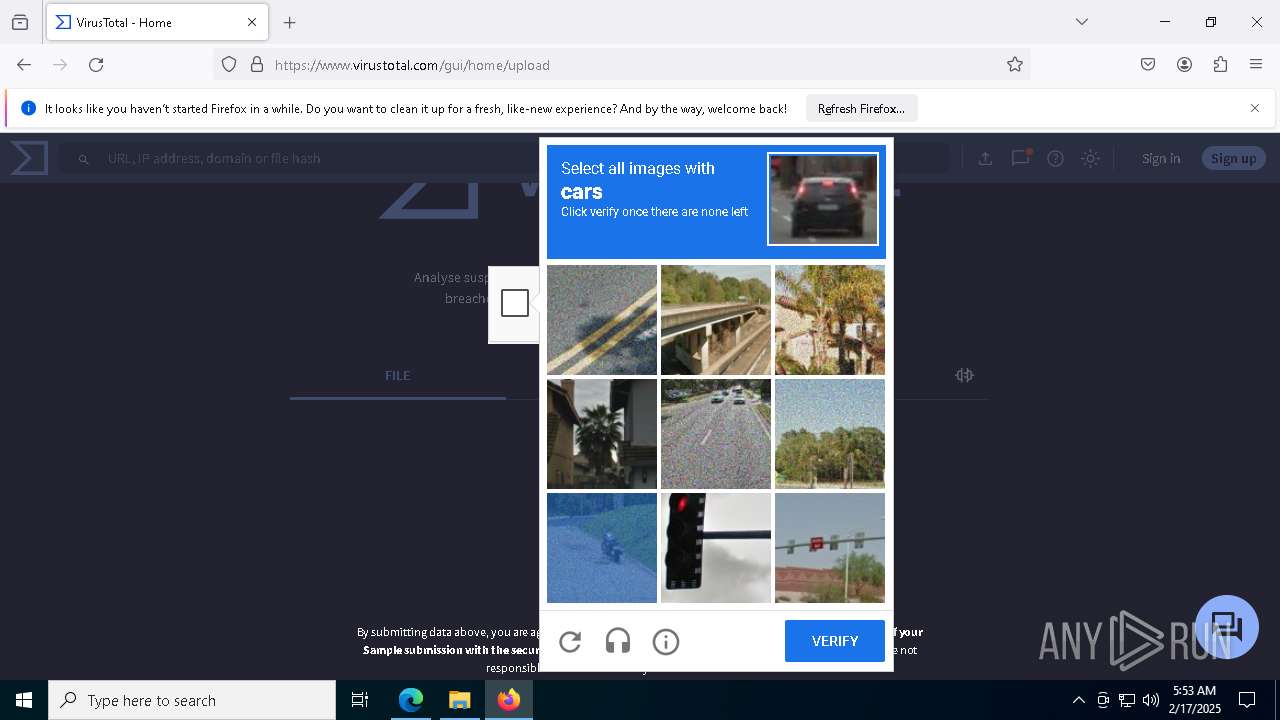The width and height of the screenshot is (1280, 720).
Task: Click the Firefox back arrow
Action: click(24, 65)
